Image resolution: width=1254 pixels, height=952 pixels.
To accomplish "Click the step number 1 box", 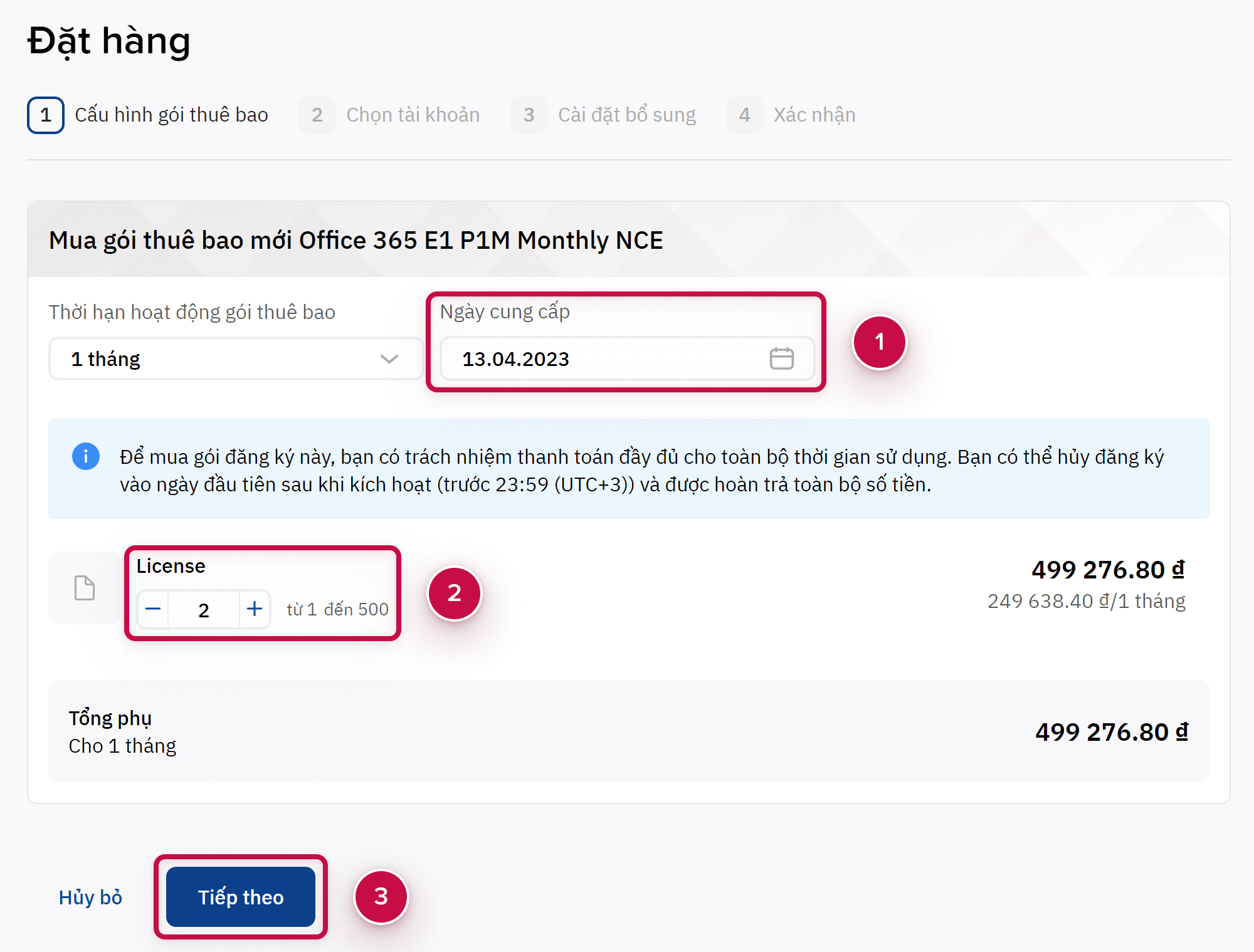I will click(46, 115).
